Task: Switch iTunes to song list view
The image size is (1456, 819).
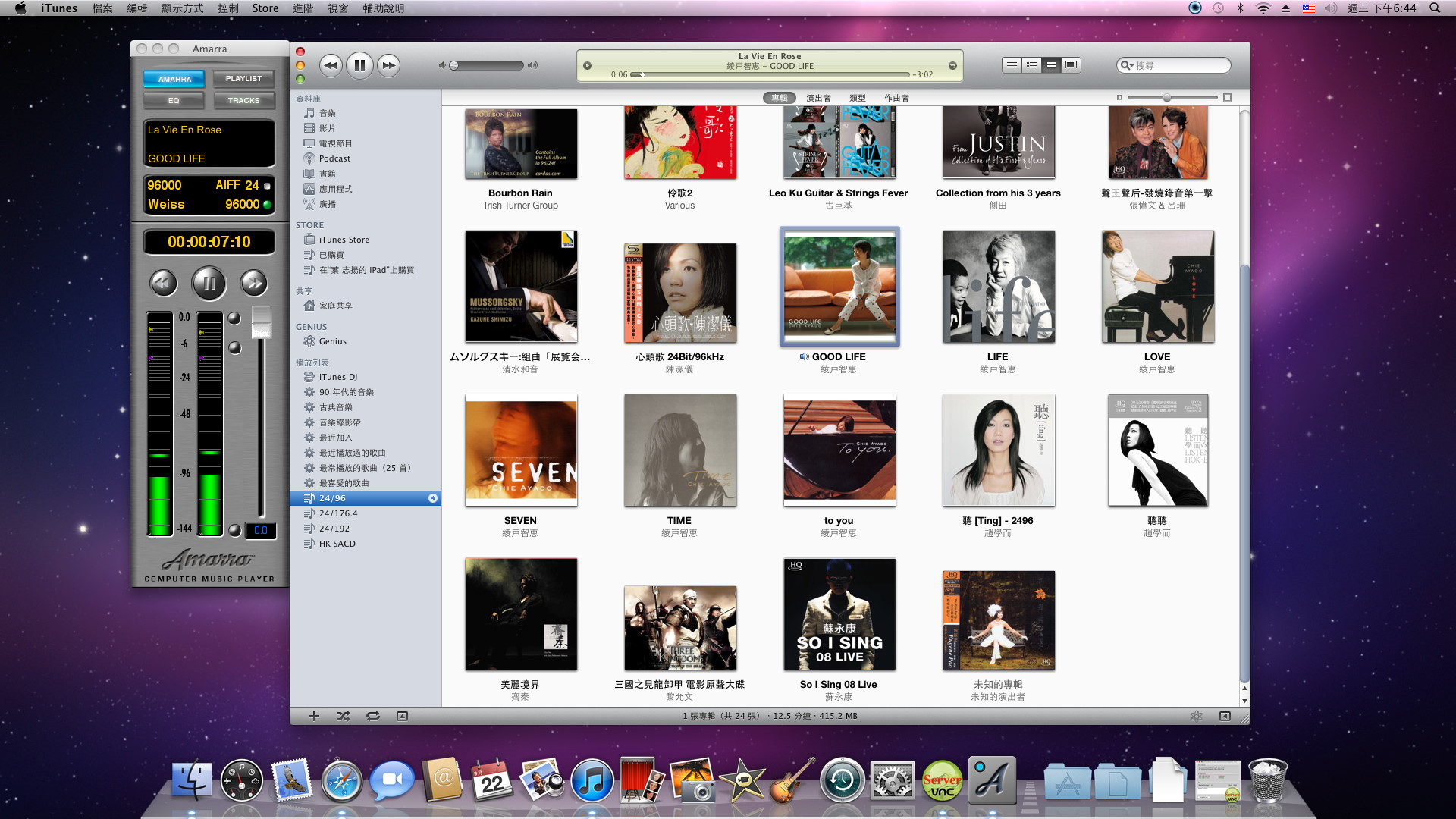Action: (x=1012, y=65)
